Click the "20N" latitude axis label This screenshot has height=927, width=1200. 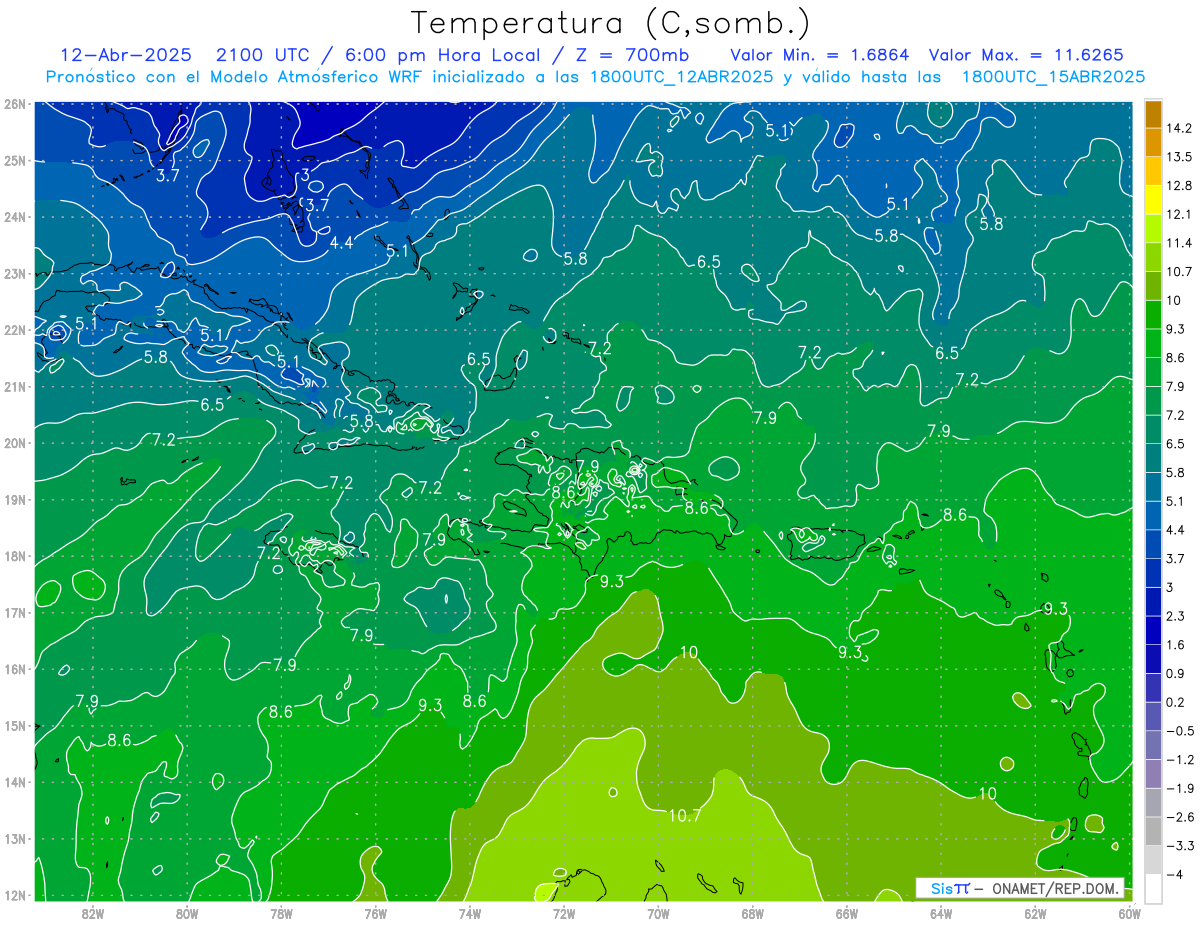14,443
